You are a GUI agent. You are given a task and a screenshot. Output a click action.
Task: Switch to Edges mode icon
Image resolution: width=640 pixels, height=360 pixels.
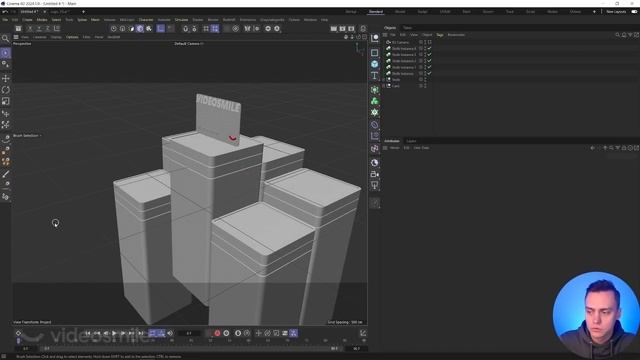pyautogui.click(x=122, y=29)
